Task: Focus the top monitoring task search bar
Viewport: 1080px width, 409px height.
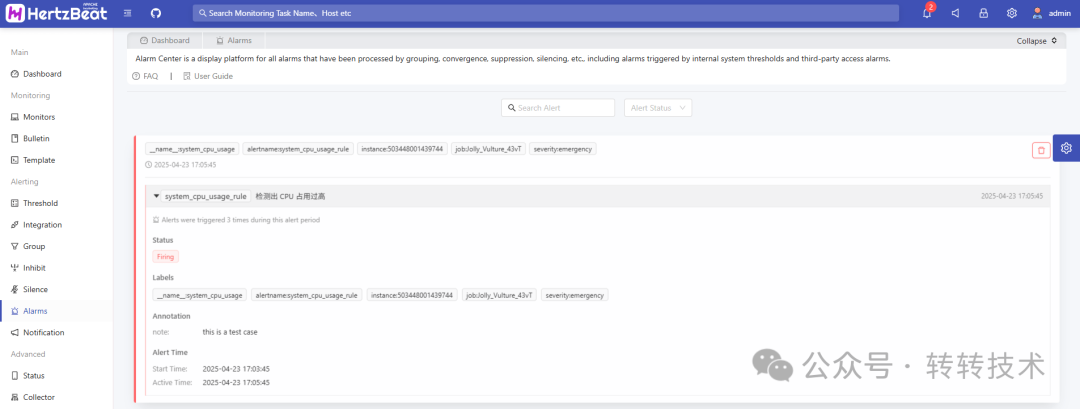Action: [546, 13]
